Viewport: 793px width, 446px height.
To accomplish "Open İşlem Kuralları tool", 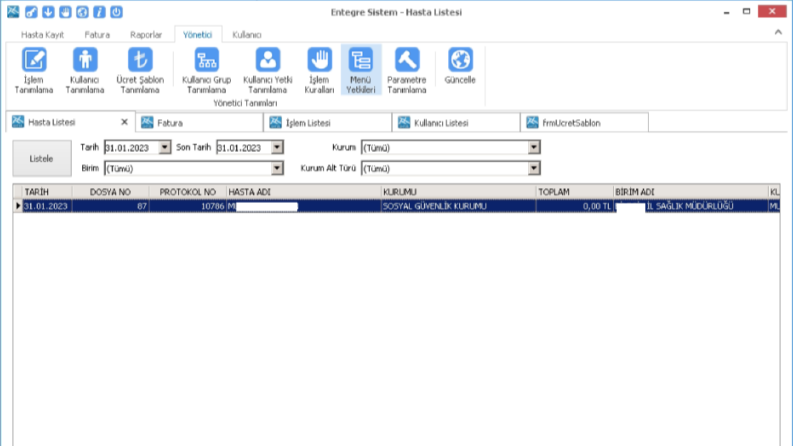I will click(x=319, y=70).
